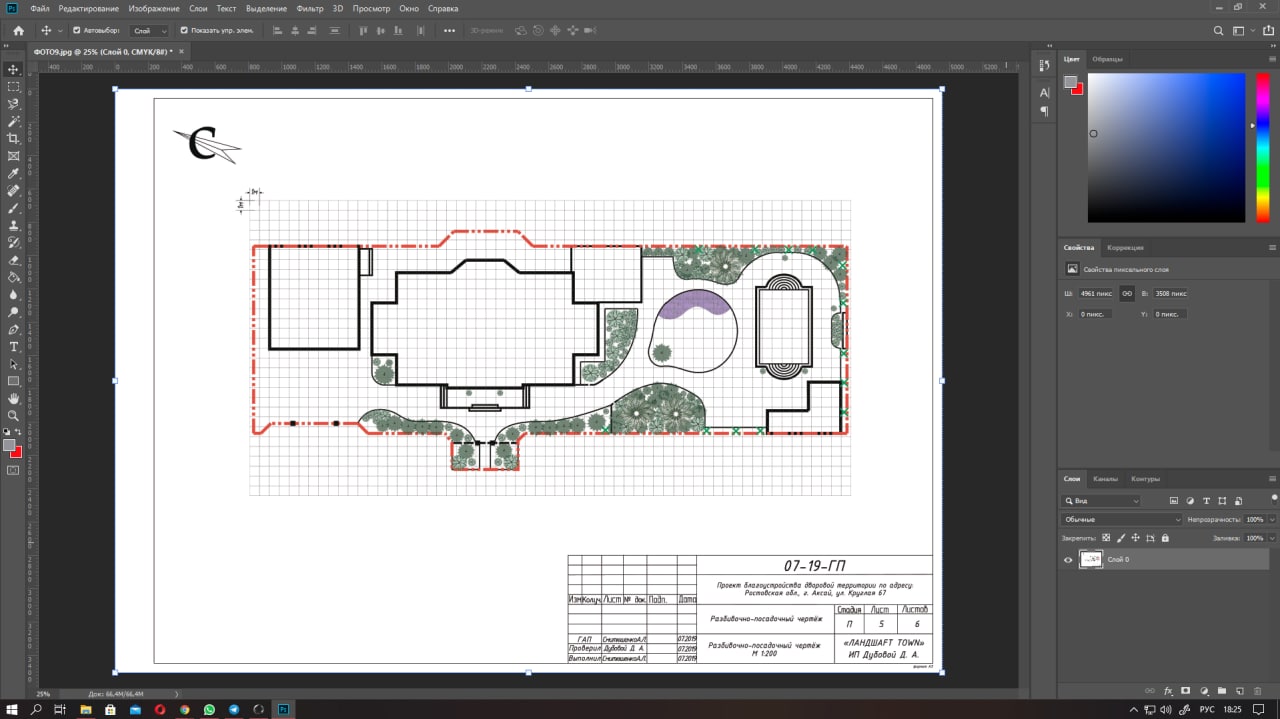Click inside the color picker field
The width and height of the screenshot is (1280, 719).
point(1166,147)
